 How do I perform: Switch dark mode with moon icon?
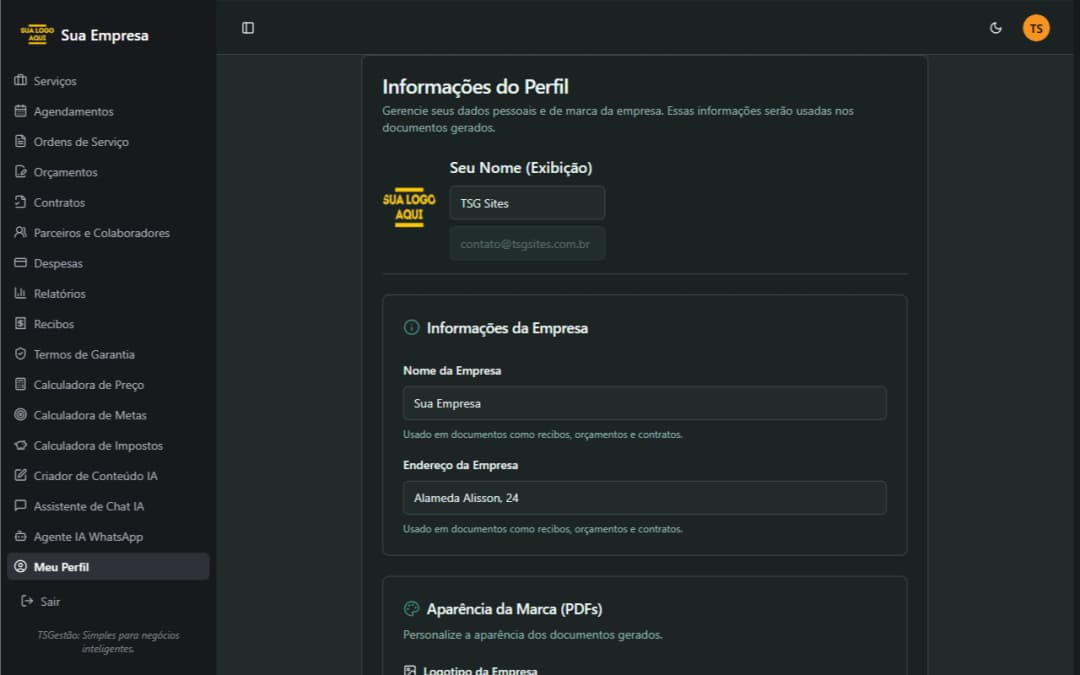(x=995, y=28)
